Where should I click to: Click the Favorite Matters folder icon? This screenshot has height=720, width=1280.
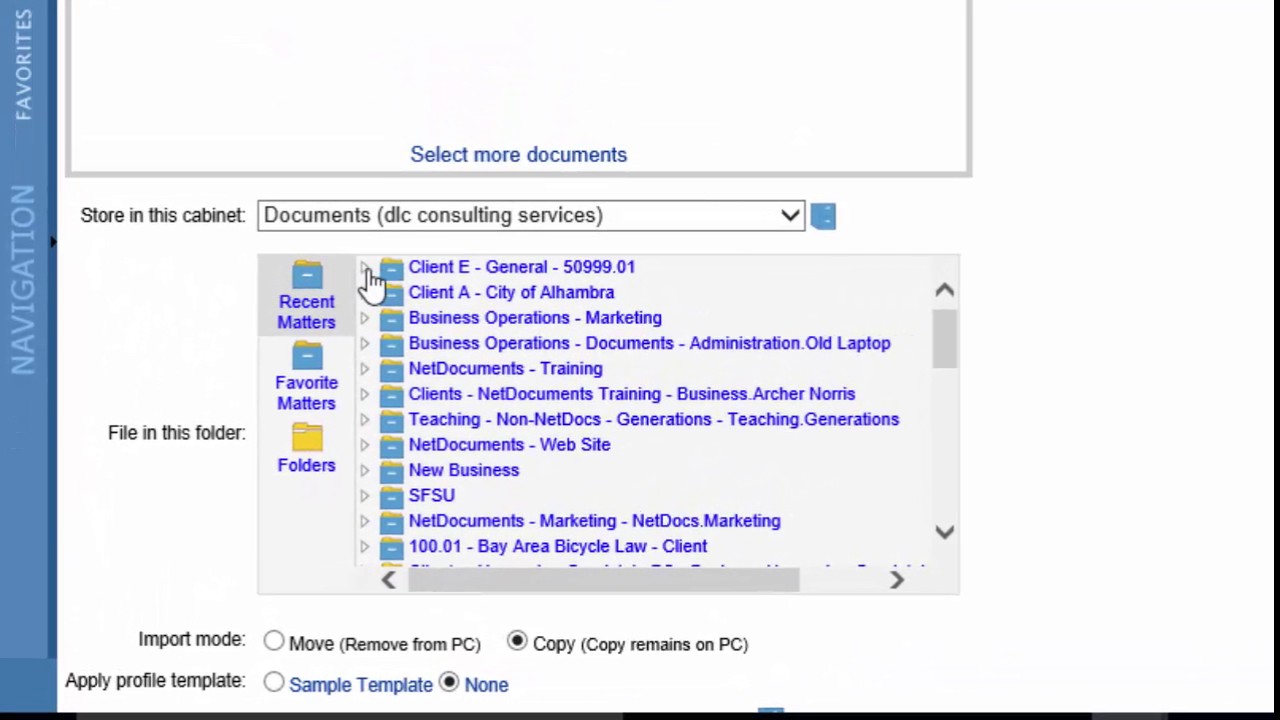tap(307, 356)
